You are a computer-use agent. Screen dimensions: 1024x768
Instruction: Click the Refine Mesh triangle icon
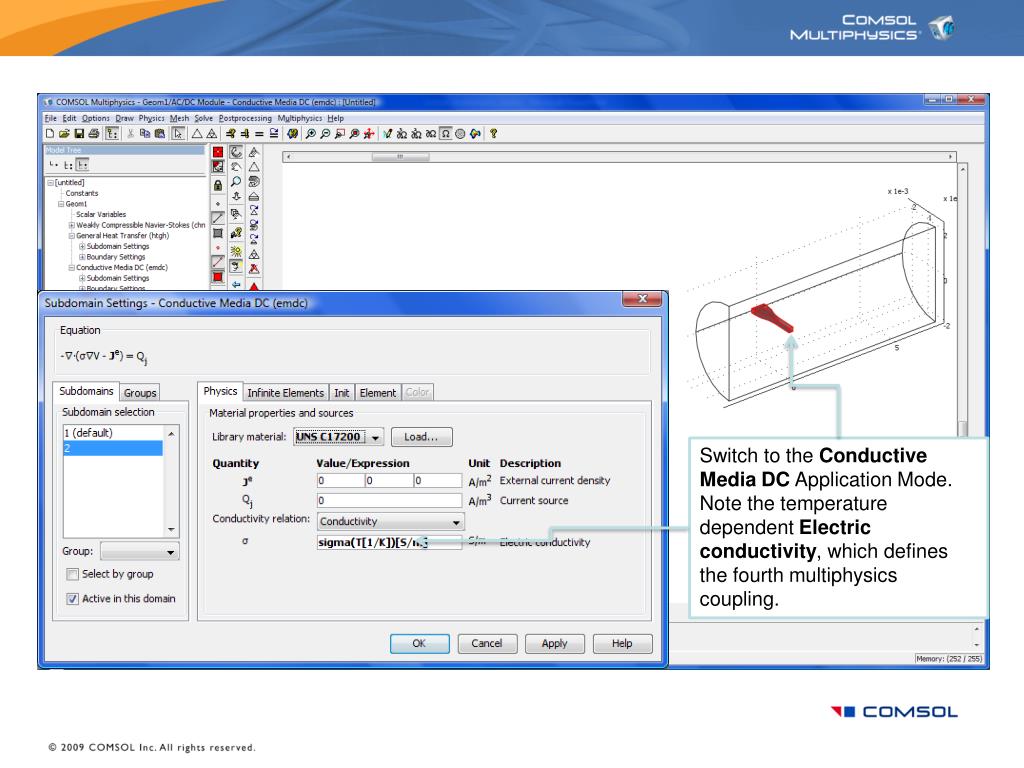(x=212, y=134)
